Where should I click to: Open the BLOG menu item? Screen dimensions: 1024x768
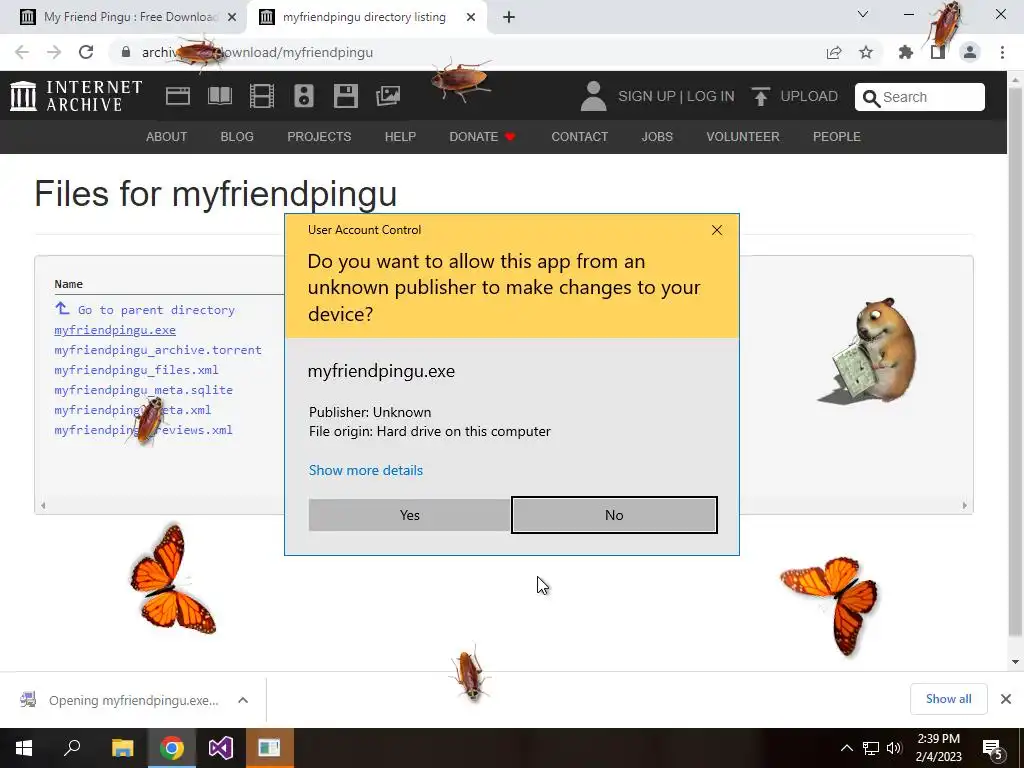(237, 136)
